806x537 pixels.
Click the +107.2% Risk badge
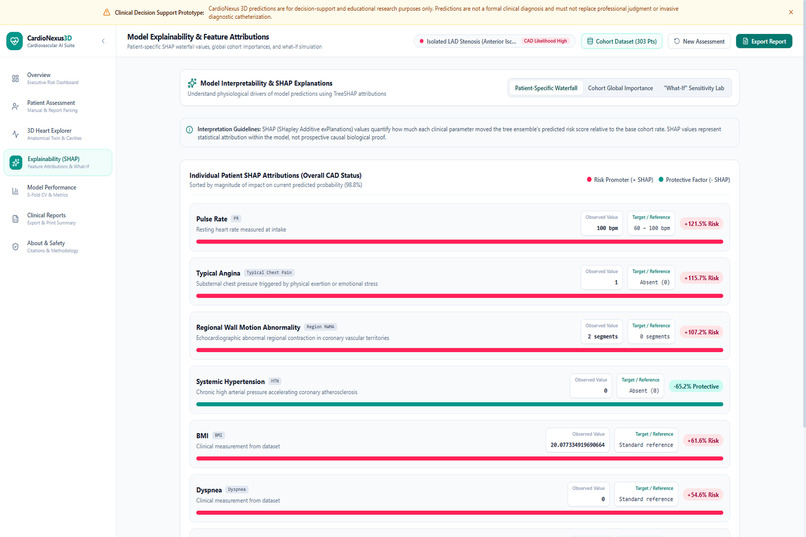pyautogui.click(x=702, y=332)
